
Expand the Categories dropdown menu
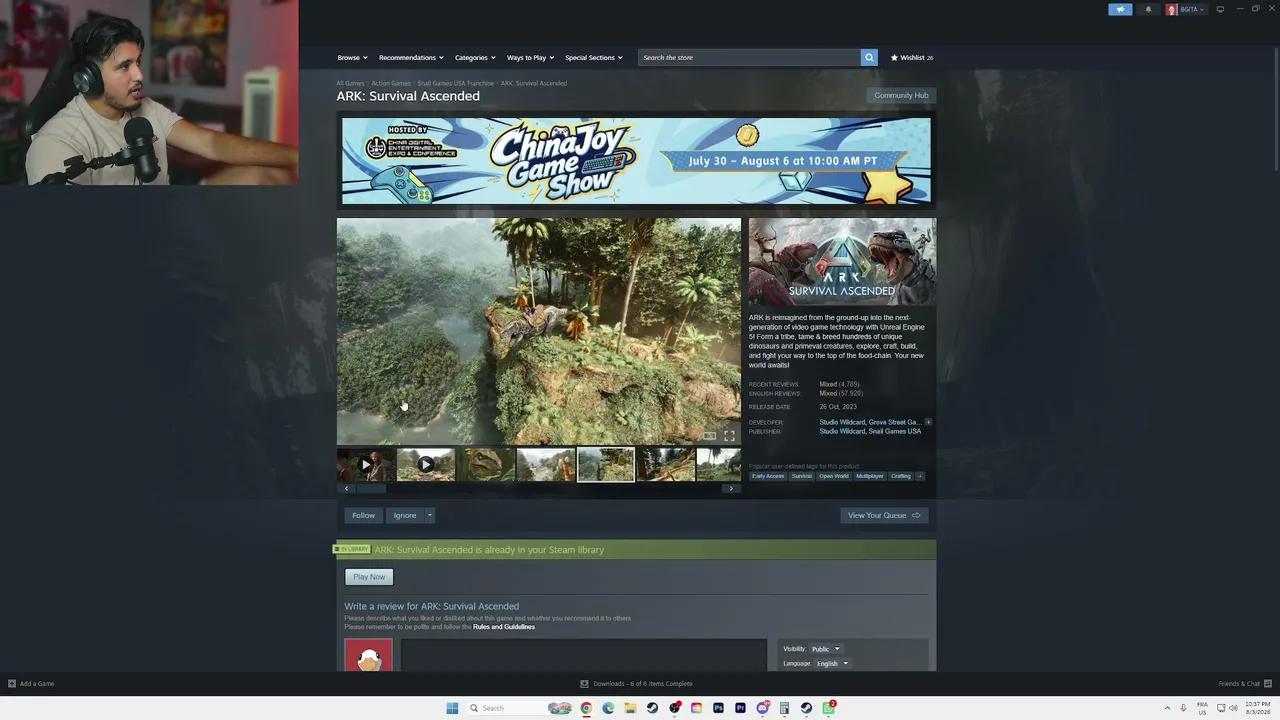click(x=475, y=58)
